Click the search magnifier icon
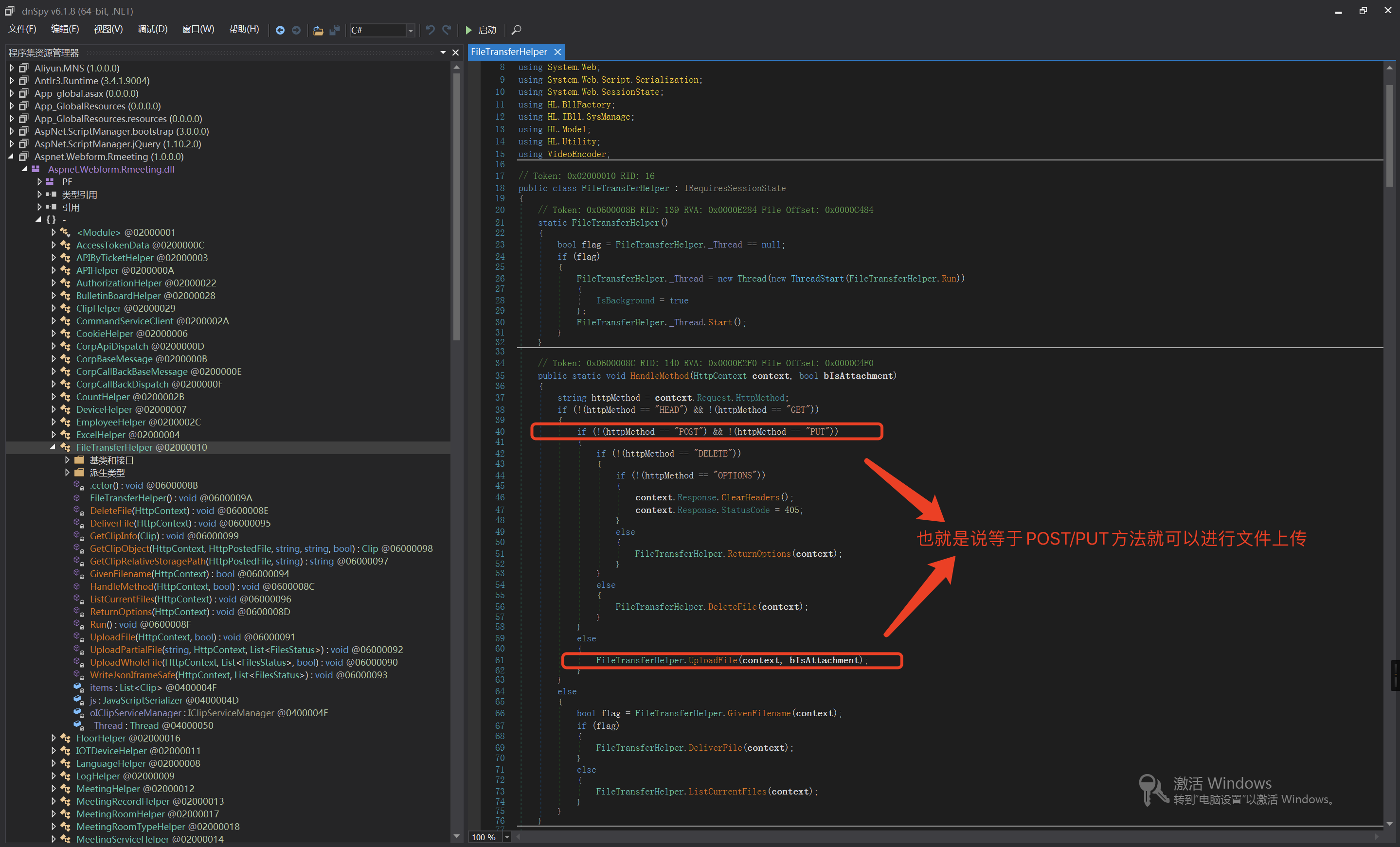 [x=517, y=30]
